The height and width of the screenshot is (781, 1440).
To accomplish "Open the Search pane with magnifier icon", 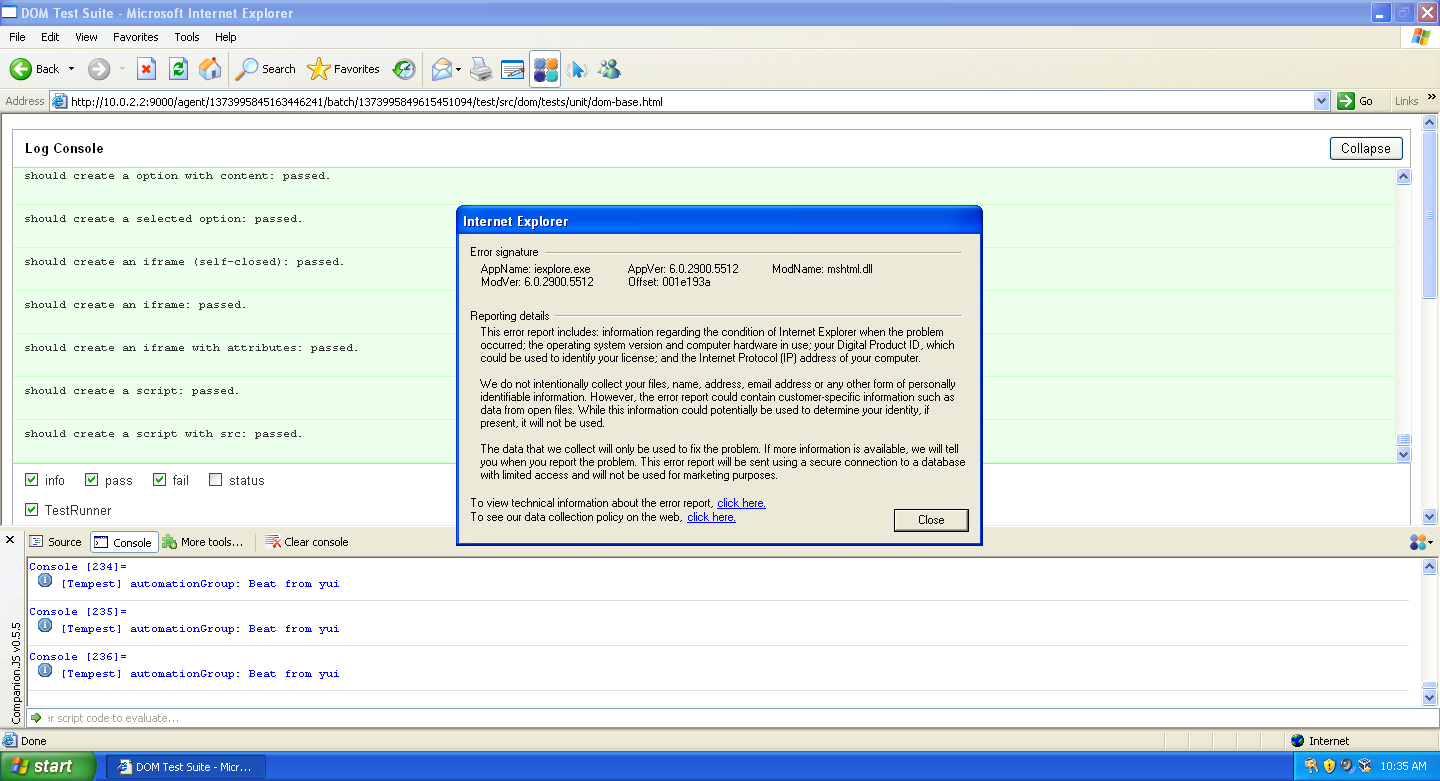I will click(x=266, y=69).
